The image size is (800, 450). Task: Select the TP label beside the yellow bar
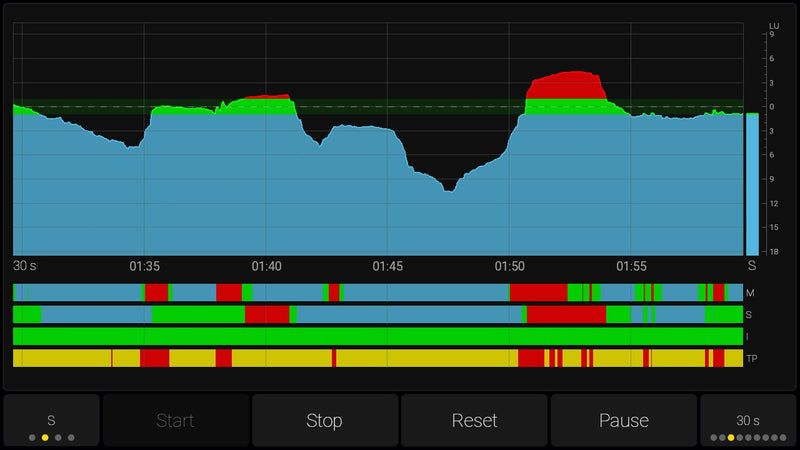[751, 358]
